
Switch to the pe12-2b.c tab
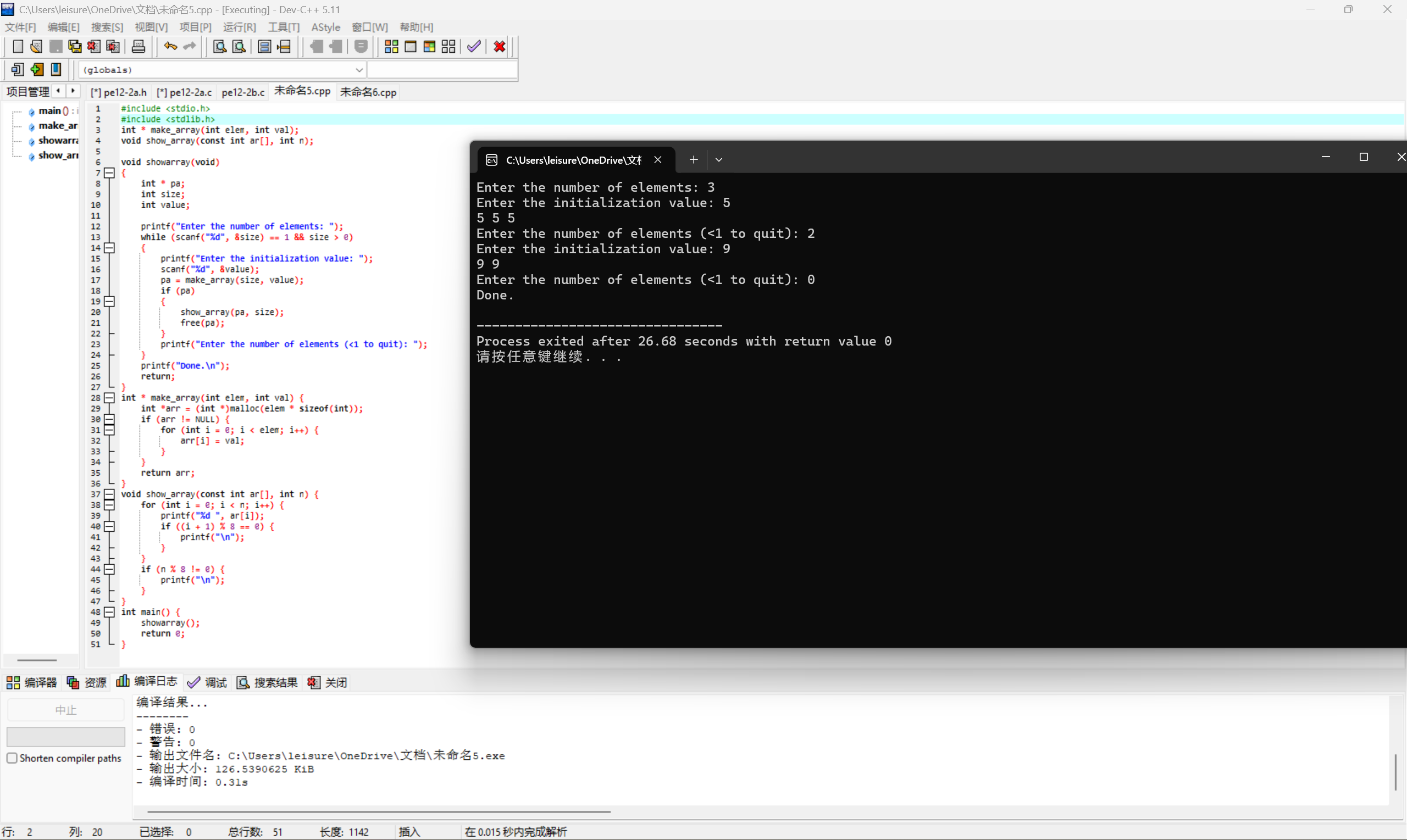(243, 92)
